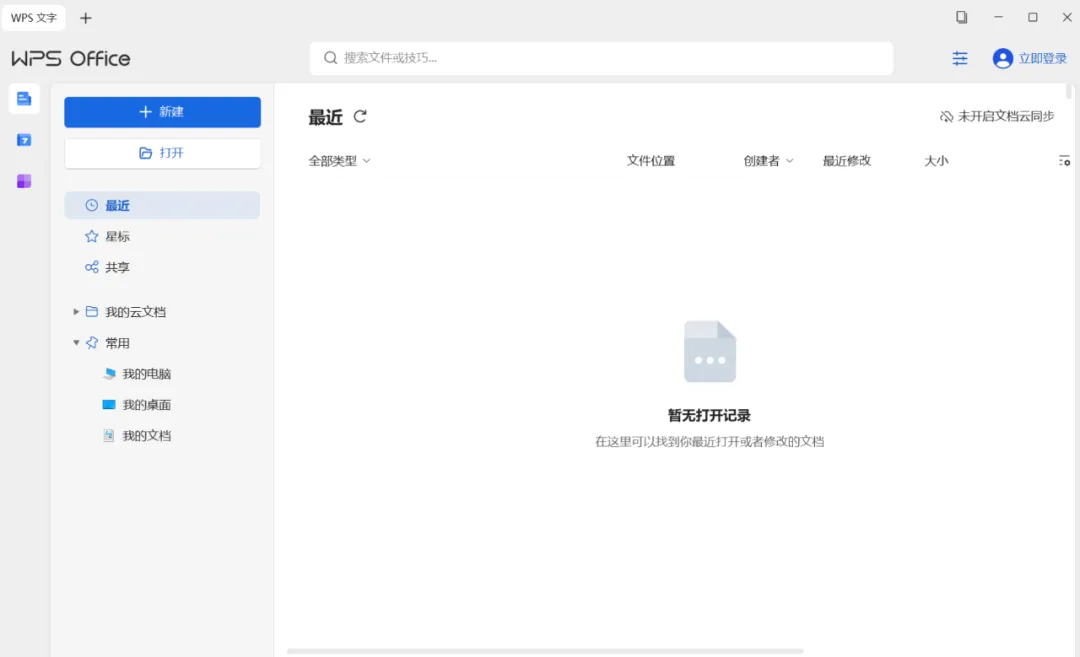
Task: Switch to the WPS 文字 tab
Action: pos(34,18)
